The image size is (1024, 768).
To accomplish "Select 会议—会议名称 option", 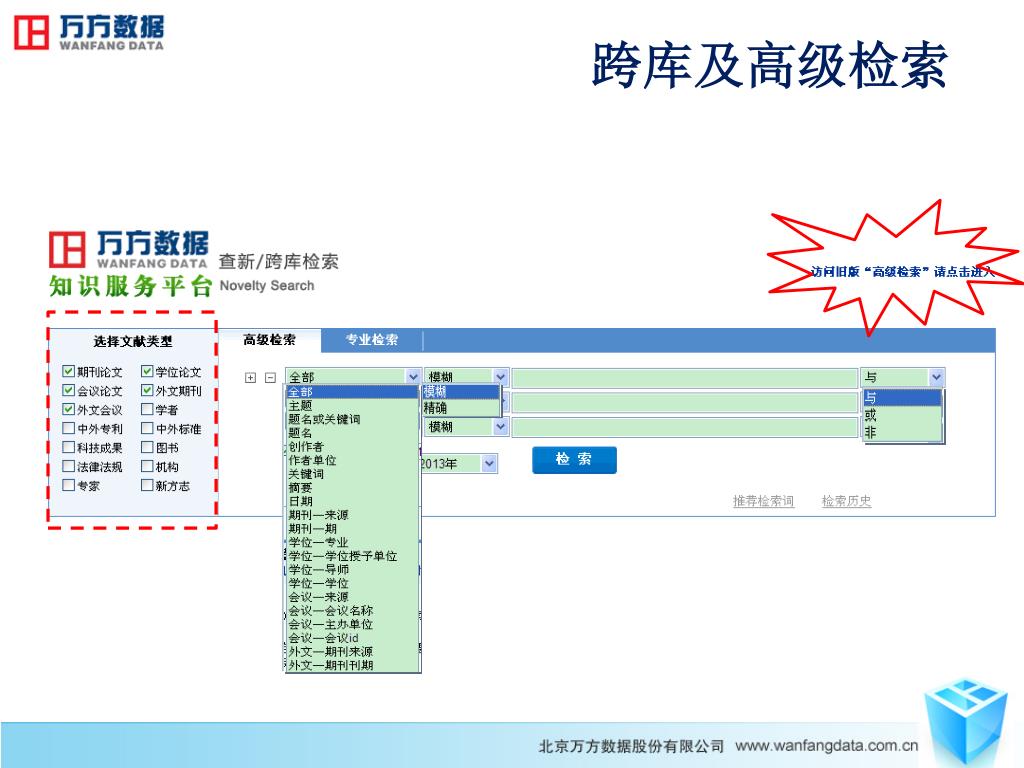I will (x=351, y=611).
